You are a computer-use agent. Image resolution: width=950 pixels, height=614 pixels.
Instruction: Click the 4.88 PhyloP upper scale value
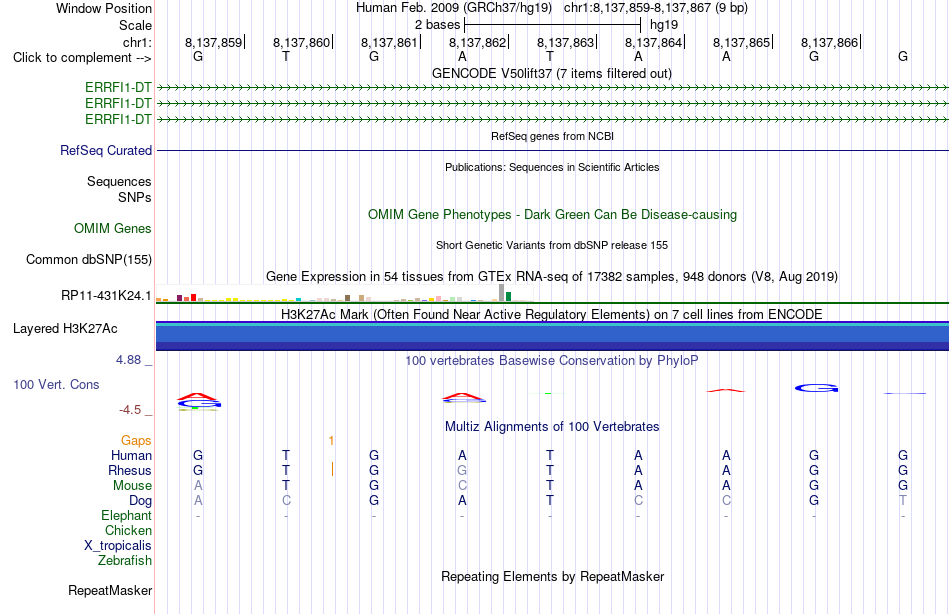click(128, 359)
